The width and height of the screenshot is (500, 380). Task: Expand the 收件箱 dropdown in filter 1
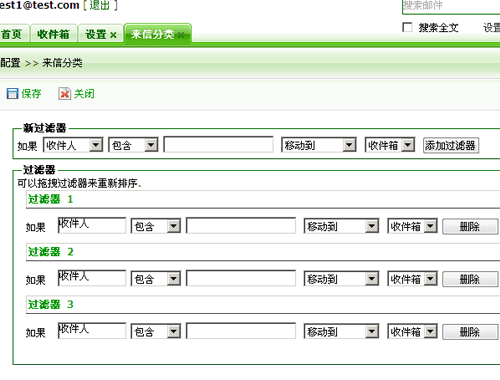(412, 226)
